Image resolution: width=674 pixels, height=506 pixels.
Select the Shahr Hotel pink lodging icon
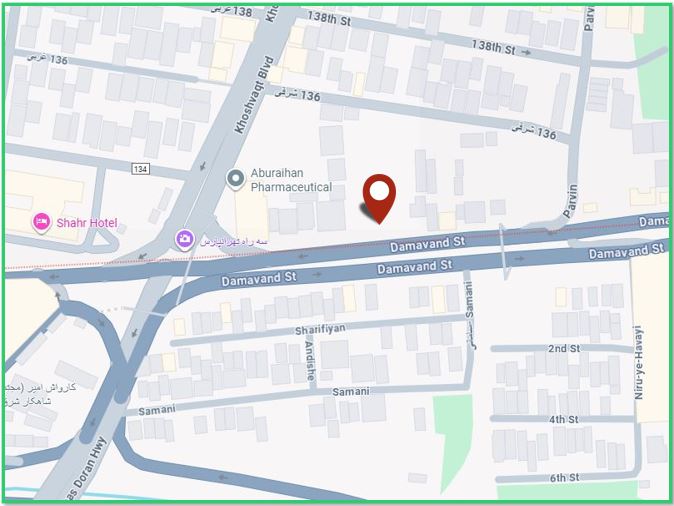click(x=41, y=223)
